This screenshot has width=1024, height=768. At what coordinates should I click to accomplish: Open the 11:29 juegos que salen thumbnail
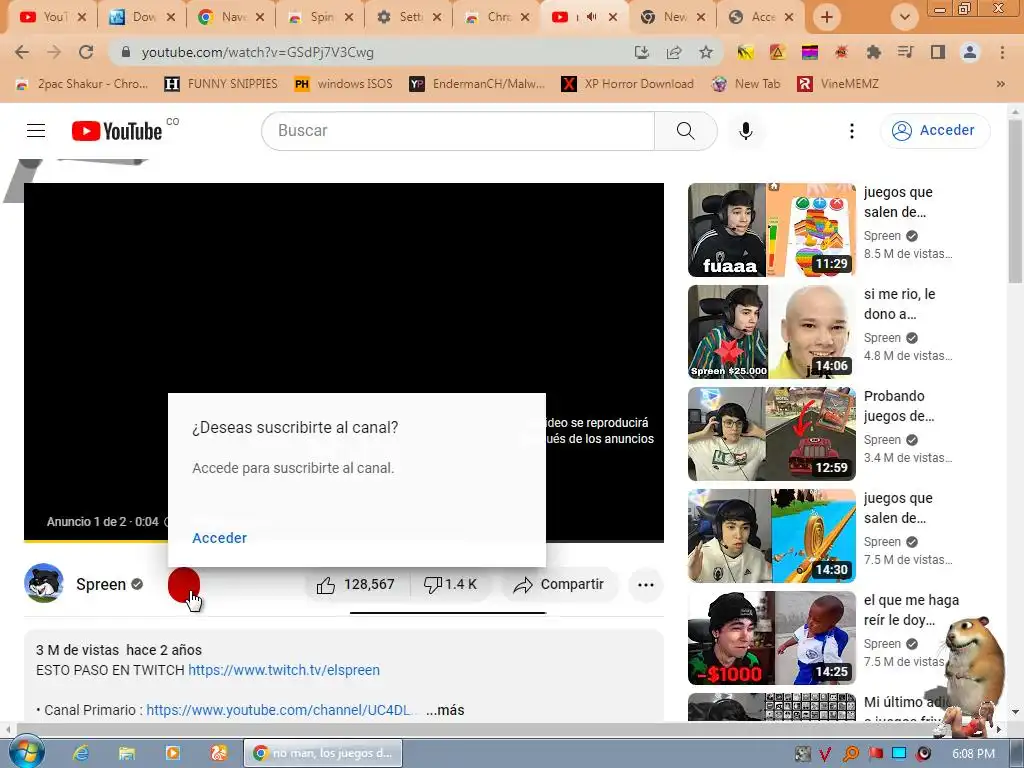(772, 230)
